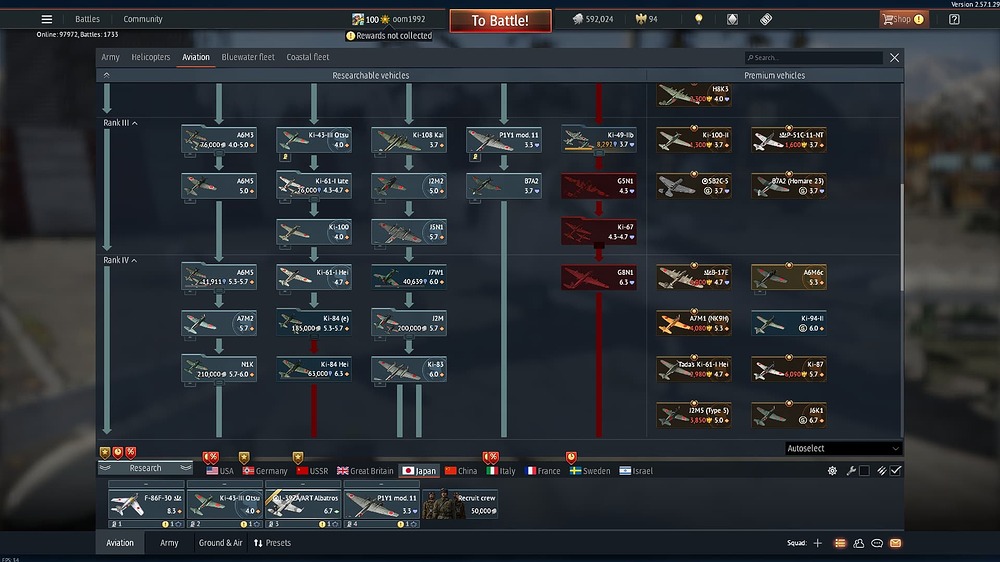Select the Ki-100 aircraft
1000x562 pixels.
pyautogui.click(x=314, y=232)
